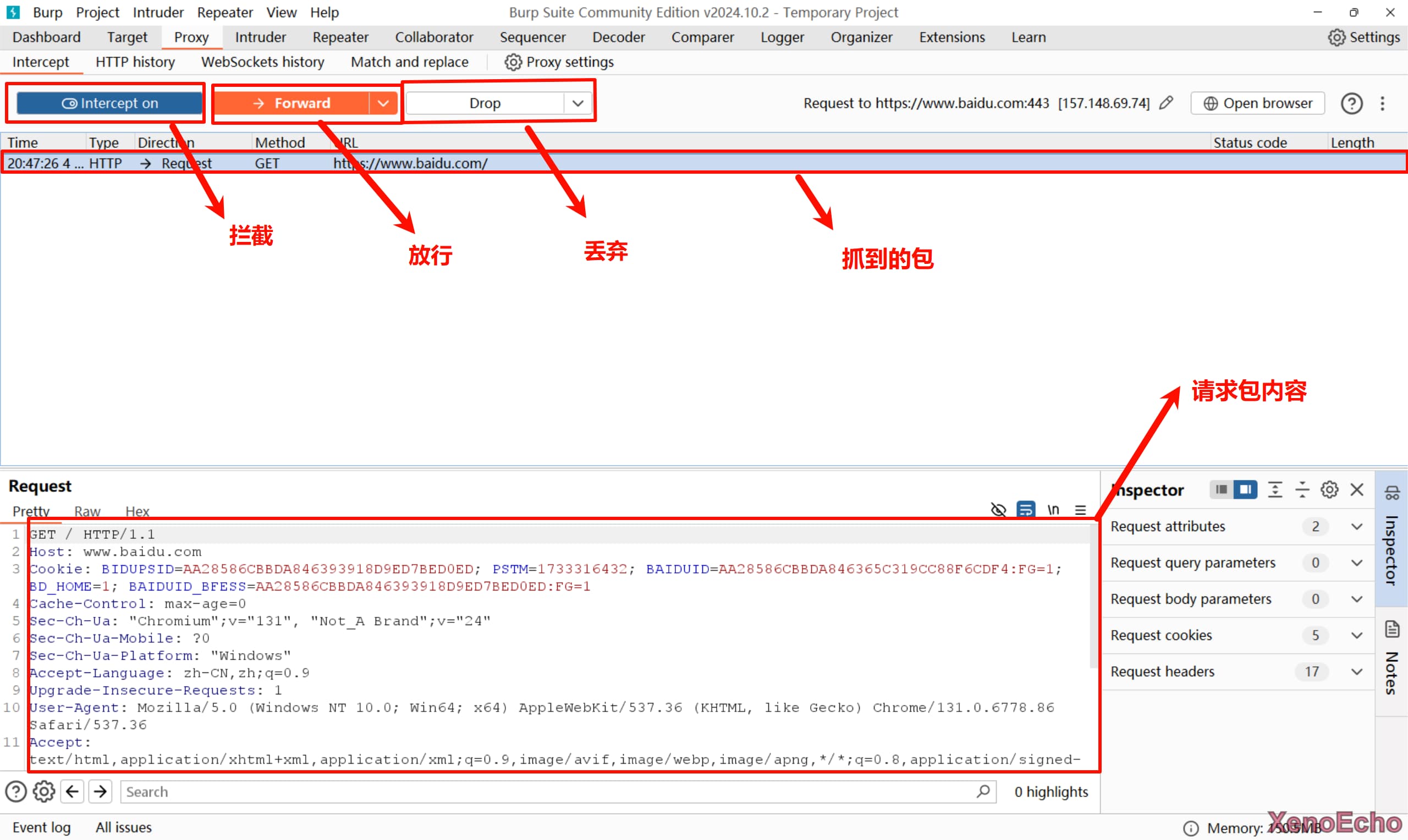
Task: Toggle the Intercept on button
Action: (x=109, y=103)
